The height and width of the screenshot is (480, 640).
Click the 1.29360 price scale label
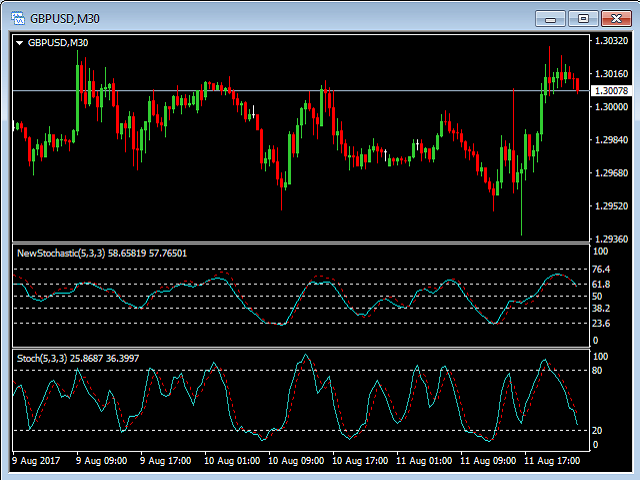tap(610, 239)
